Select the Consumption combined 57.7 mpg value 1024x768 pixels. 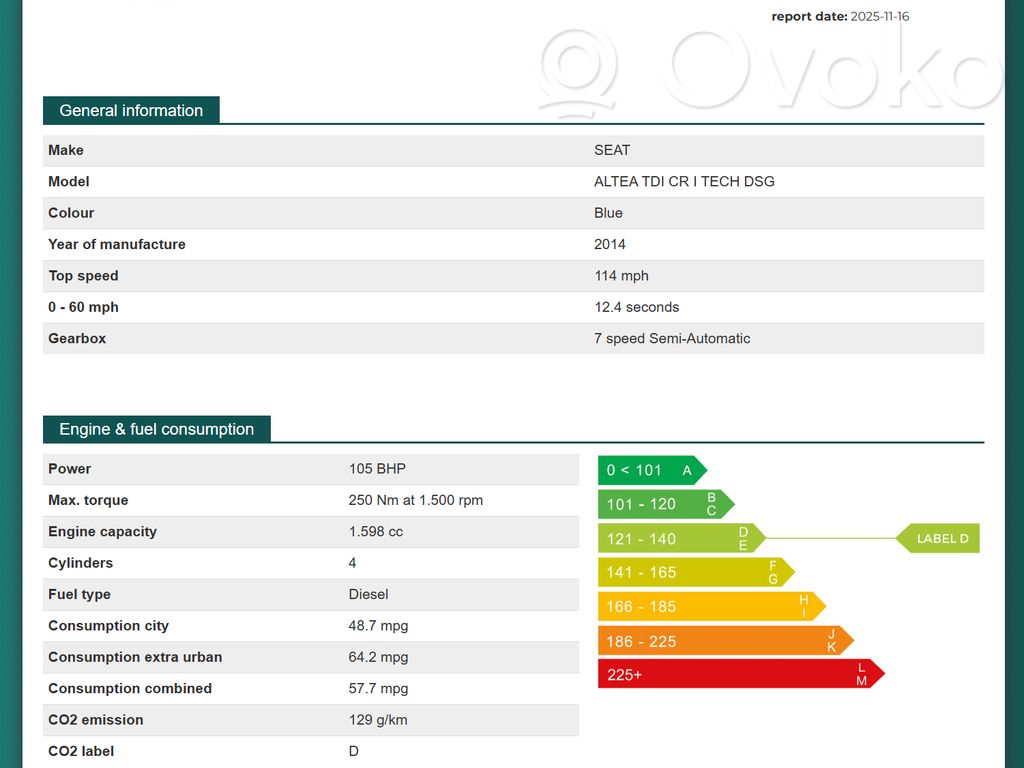[x=378, y=688]
